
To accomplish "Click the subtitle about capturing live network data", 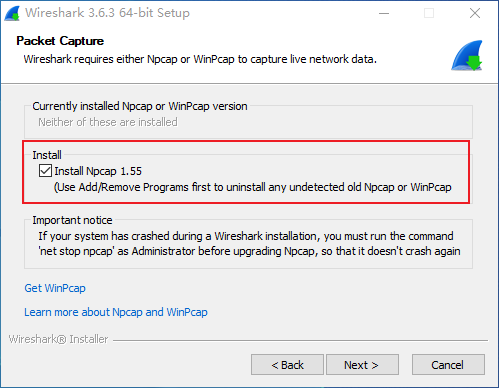I will (x=200, y=59).
